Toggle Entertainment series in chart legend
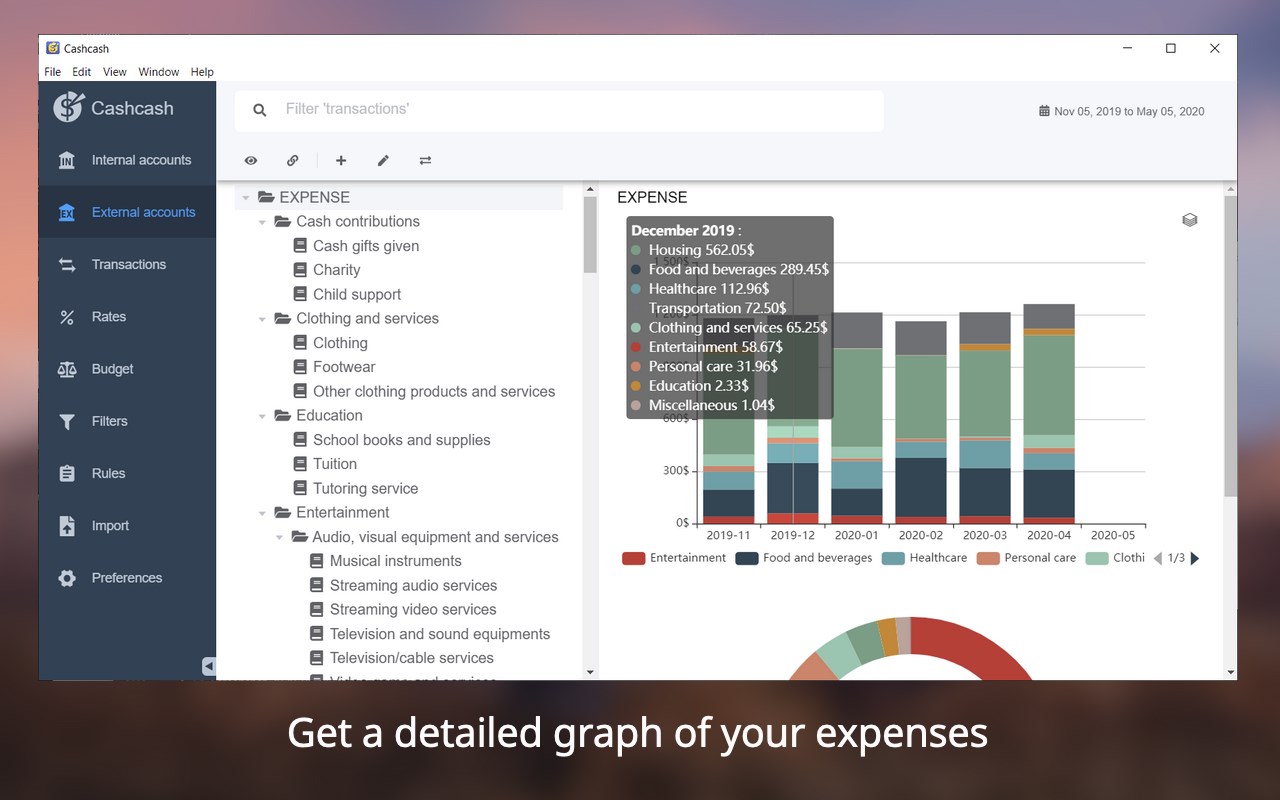Image resolution: width=1280 pixels, height=800 pixels. [674, 558]
